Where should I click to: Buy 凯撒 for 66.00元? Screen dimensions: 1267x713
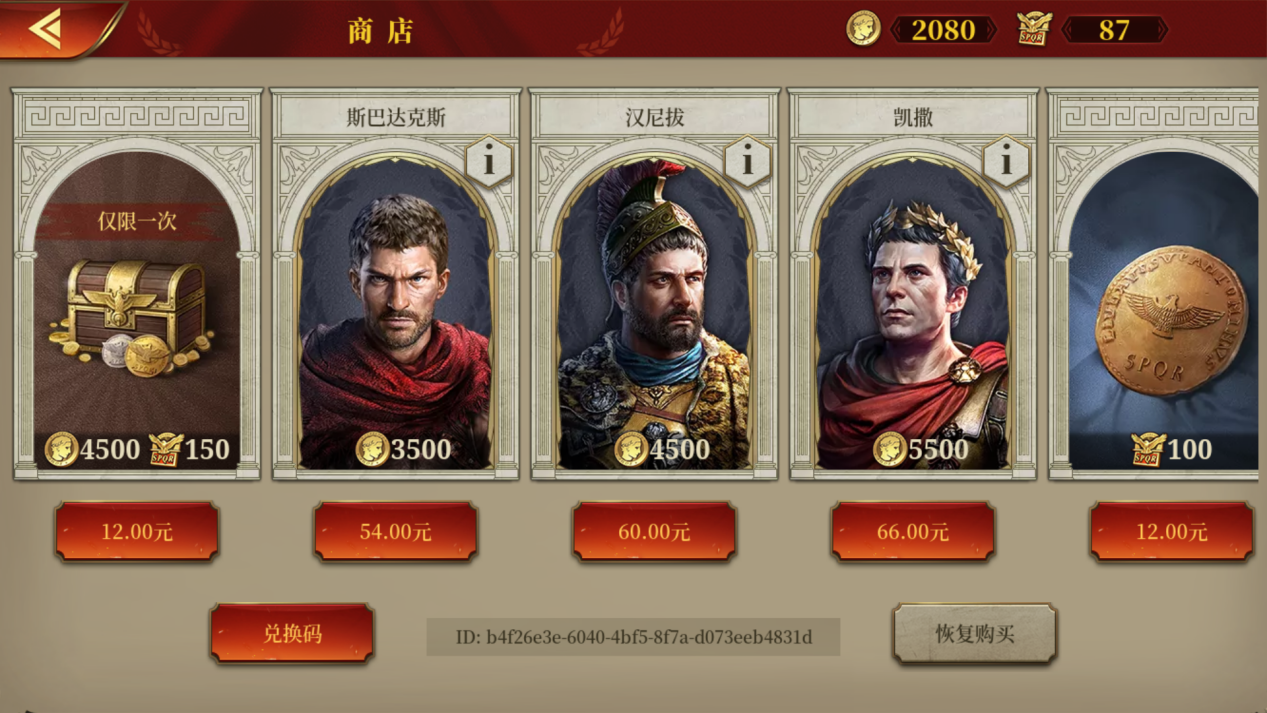(x=913, y=531)
